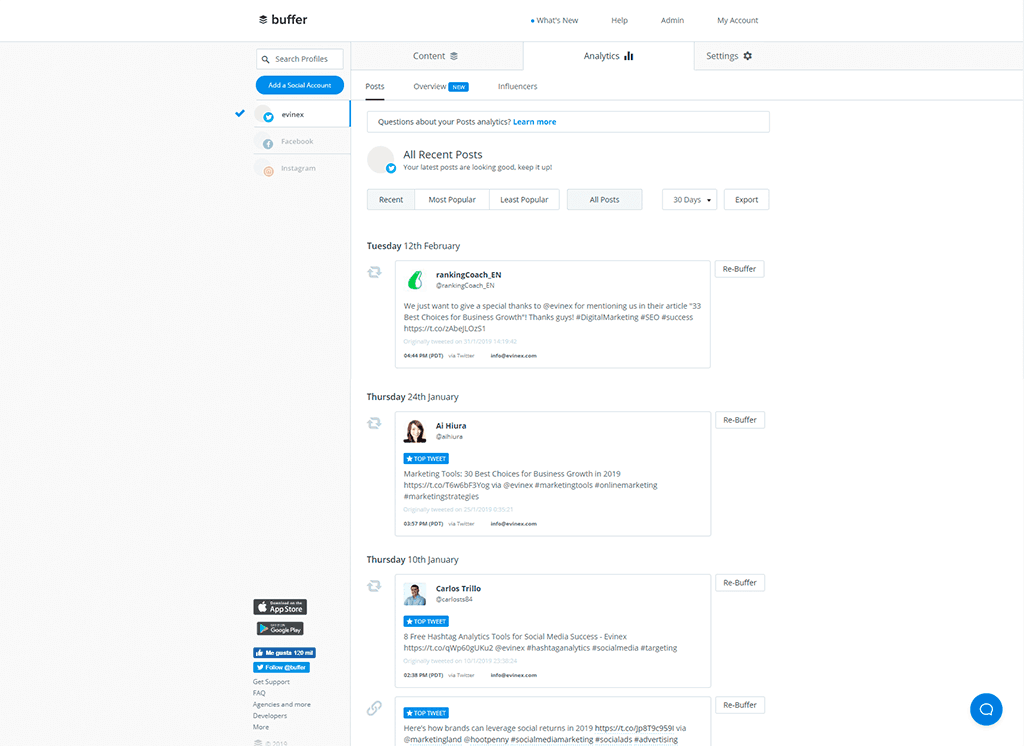
Task: Open the 30 Days range dropdown
Action: 690,200
